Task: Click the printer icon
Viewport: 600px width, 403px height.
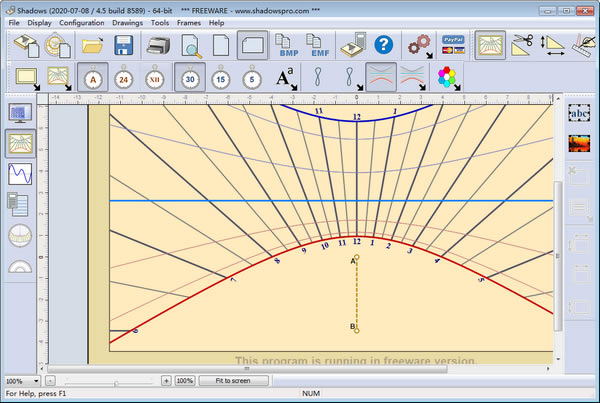Action: point(159,45)
